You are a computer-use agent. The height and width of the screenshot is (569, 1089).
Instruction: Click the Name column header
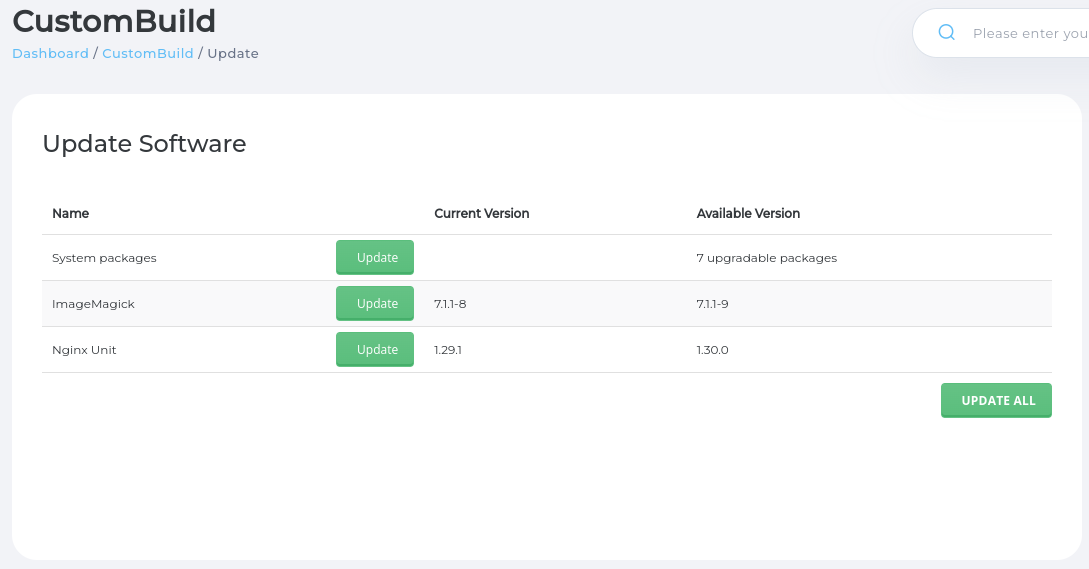pyautogui.click(x=71, y=213)
